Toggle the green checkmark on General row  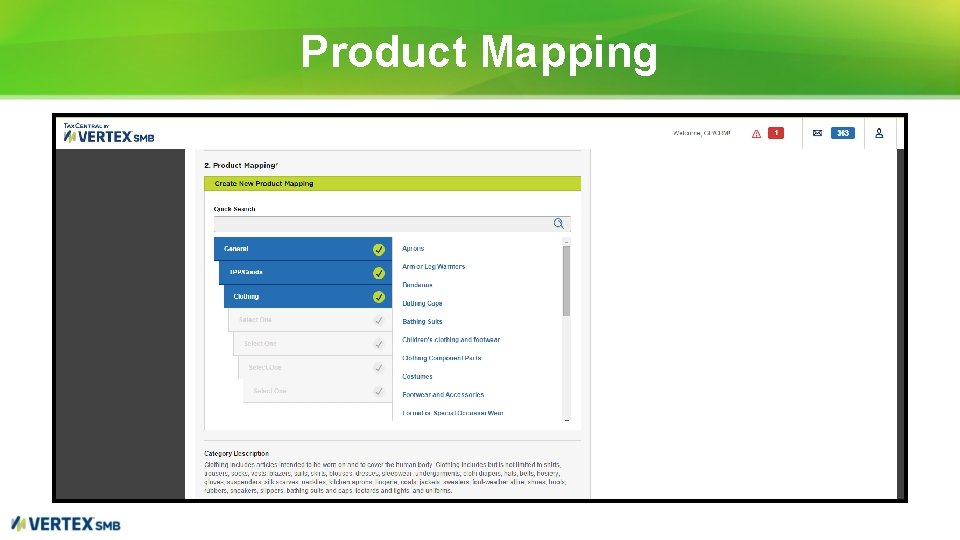pos(379,249)
